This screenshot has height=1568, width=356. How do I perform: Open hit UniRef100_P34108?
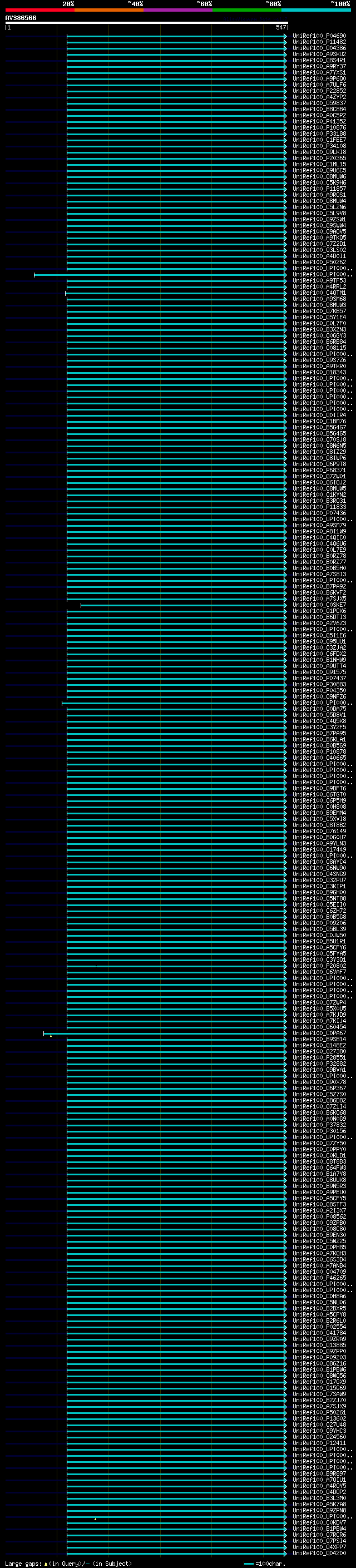[319, 146]
